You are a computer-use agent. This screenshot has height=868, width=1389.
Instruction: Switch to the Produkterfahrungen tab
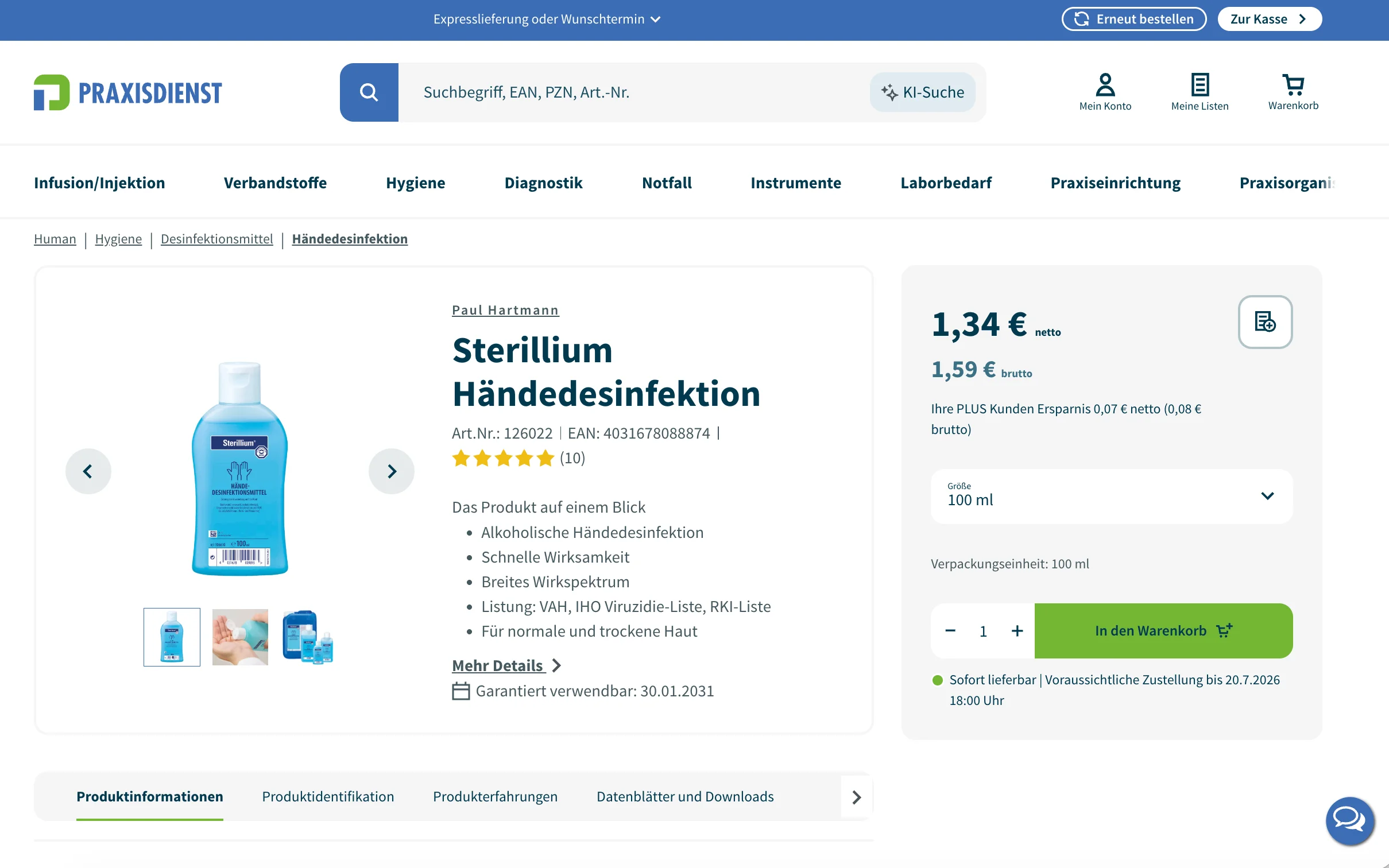(x=495, y=796)
